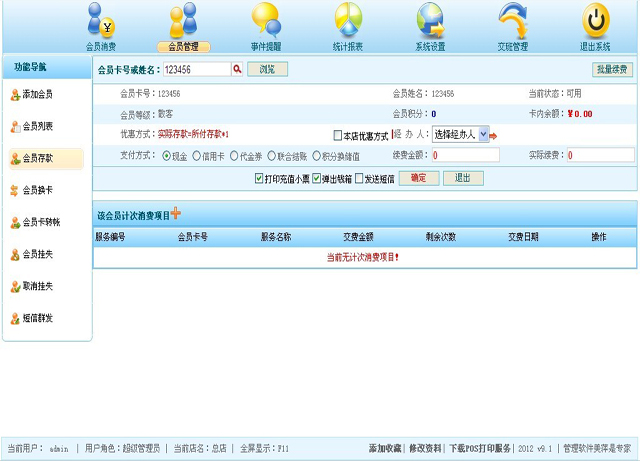Go to 短信群发 in the sidebar
The height and width of the screenshot is (461, 640).
tap(38, 318)
